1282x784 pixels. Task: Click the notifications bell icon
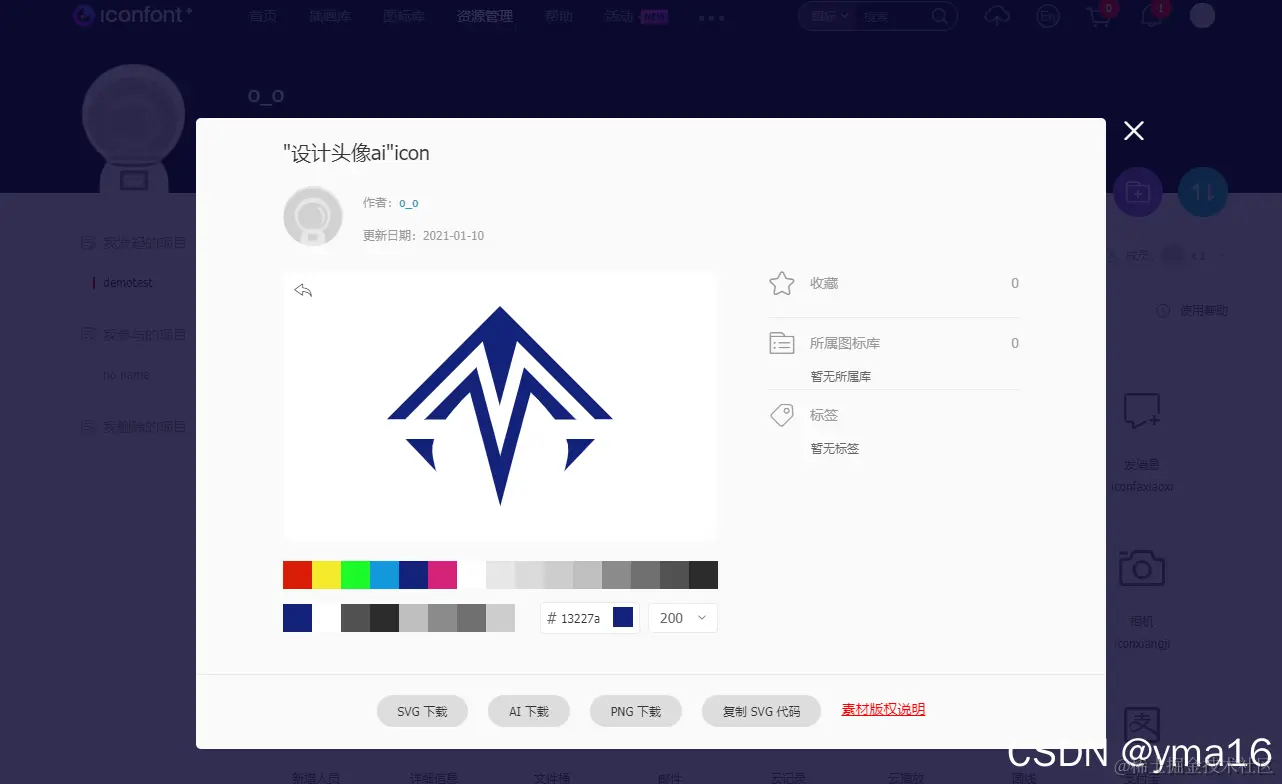click(x=1149, y=16)
